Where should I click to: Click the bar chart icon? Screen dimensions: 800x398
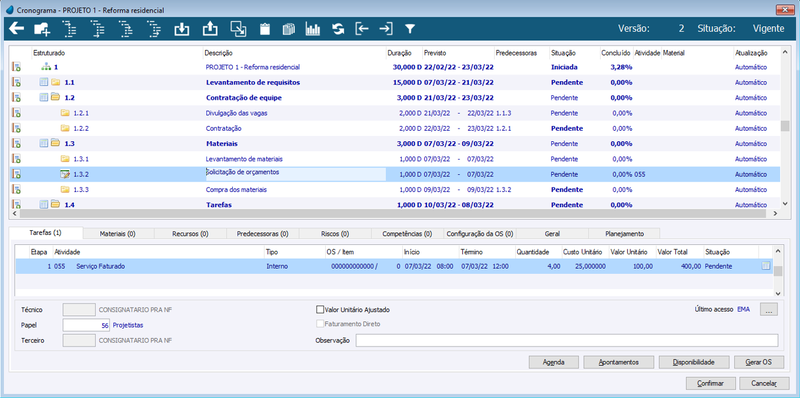[313, 29]
